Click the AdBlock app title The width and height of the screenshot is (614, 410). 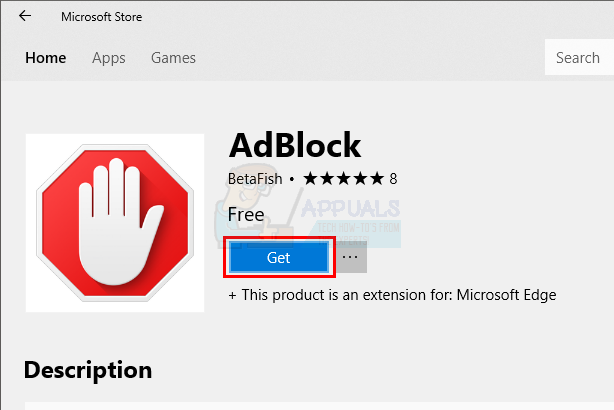[x=294, y=145]
